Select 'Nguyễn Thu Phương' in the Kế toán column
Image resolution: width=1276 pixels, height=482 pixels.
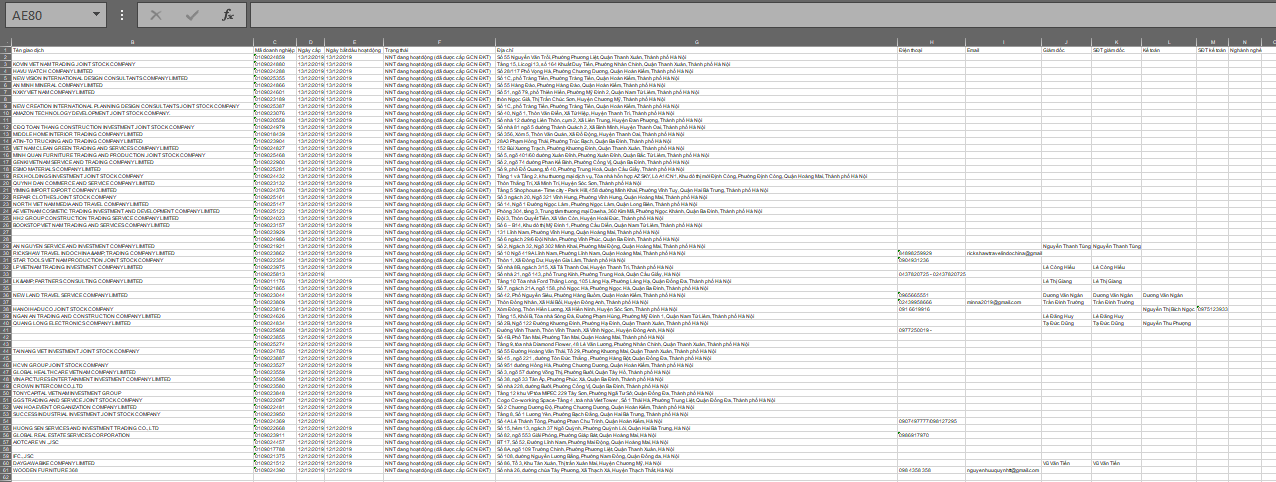click(x=1168, y=324)
